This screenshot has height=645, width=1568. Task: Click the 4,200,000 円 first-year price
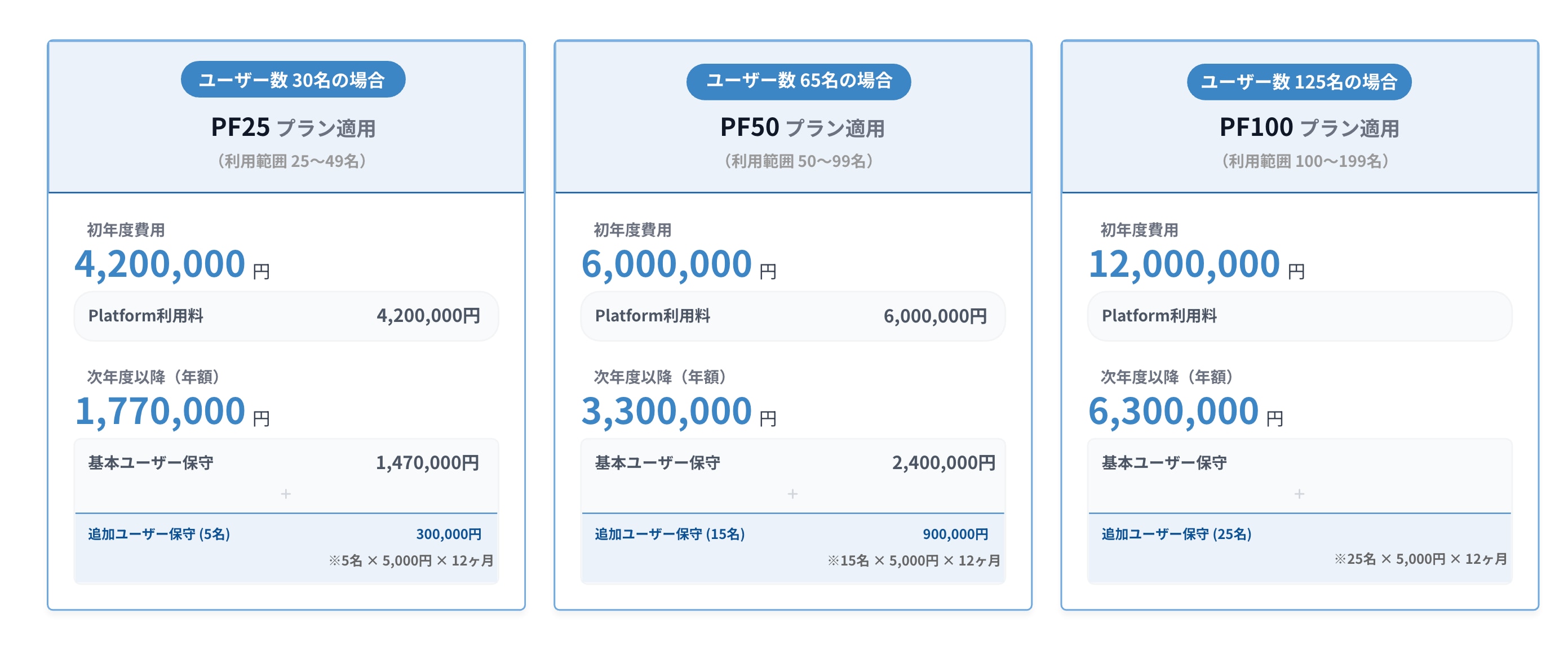(172, 264)
